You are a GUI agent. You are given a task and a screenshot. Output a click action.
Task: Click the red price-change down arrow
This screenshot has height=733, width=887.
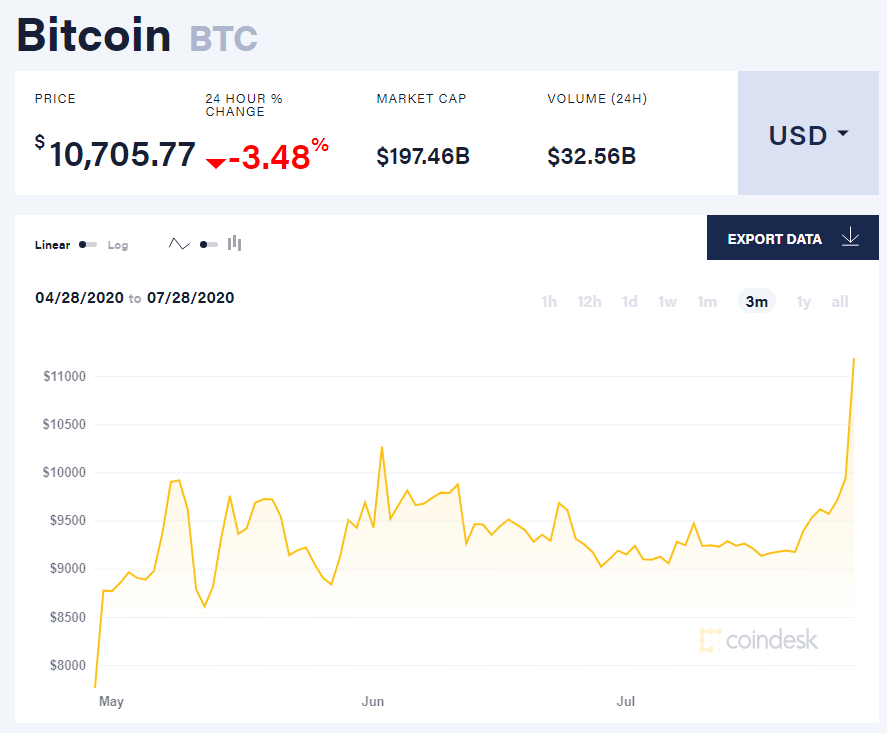216,162
